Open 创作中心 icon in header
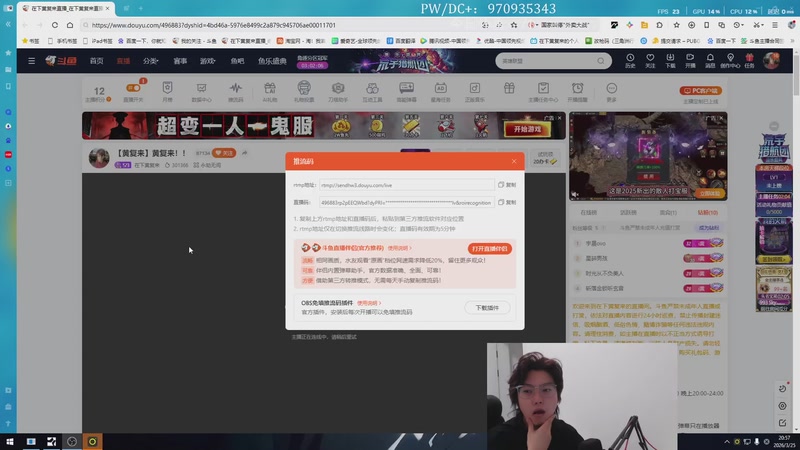 730,61
